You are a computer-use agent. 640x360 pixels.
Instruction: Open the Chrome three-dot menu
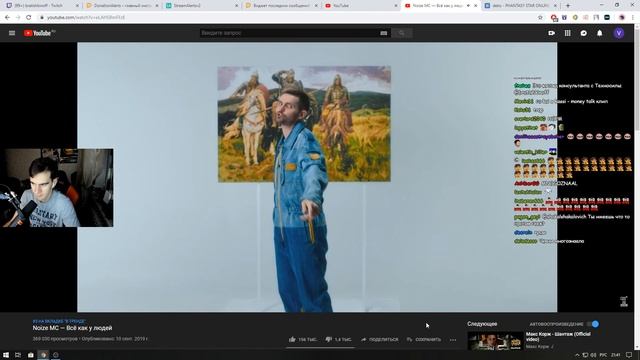click(x=633, y=18)
